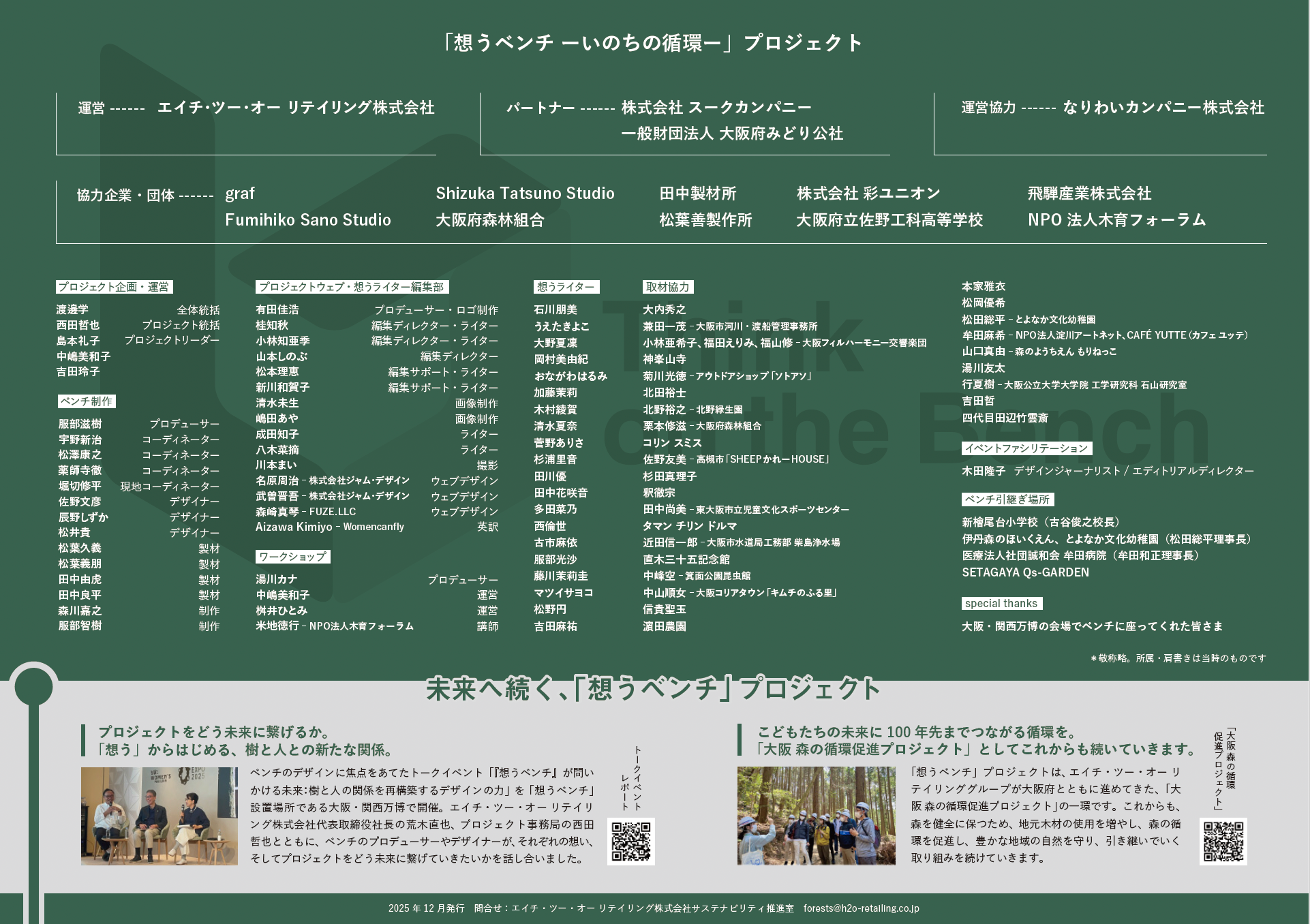Click the Osaka forest project QR code
This screenshot has width=1310, height=924.
1223,842
